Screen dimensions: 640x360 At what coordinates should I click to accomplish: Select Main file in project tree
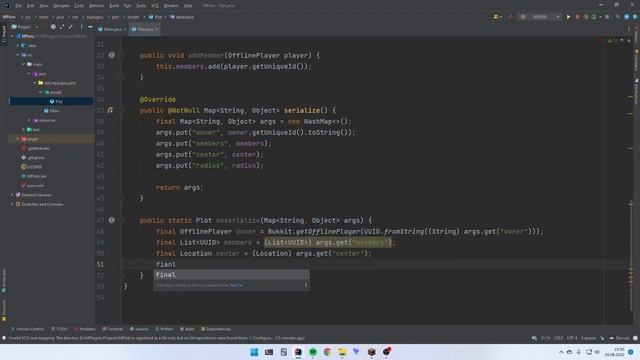(52, 111)
